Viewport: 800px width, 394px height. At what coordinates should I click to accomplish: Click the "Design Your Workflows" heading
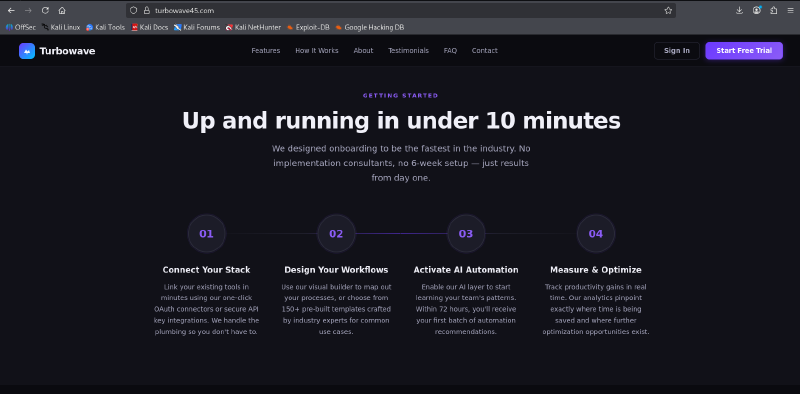coord(336,269)
